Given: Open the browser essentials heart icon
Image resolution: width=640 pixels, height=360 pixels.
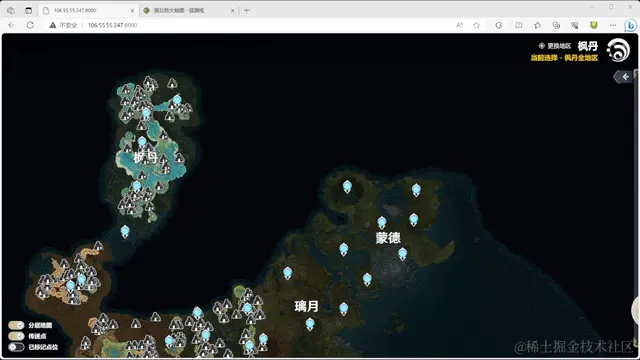Looking at the screenshot, I should point(575,25).
